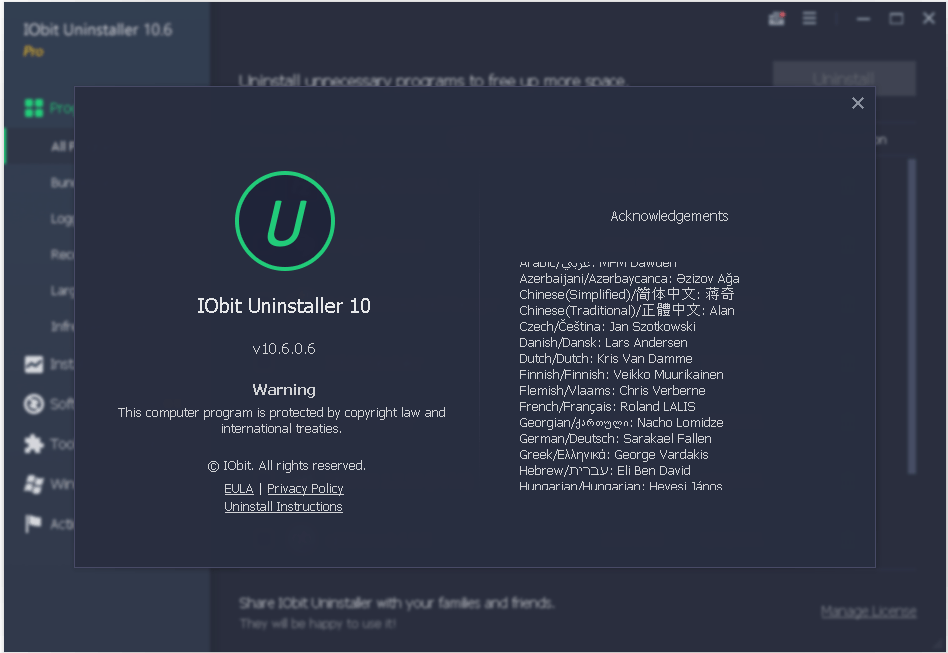Click the Programs grid icon in sidebar
948x653 pixels.
[x=34, y=108]
